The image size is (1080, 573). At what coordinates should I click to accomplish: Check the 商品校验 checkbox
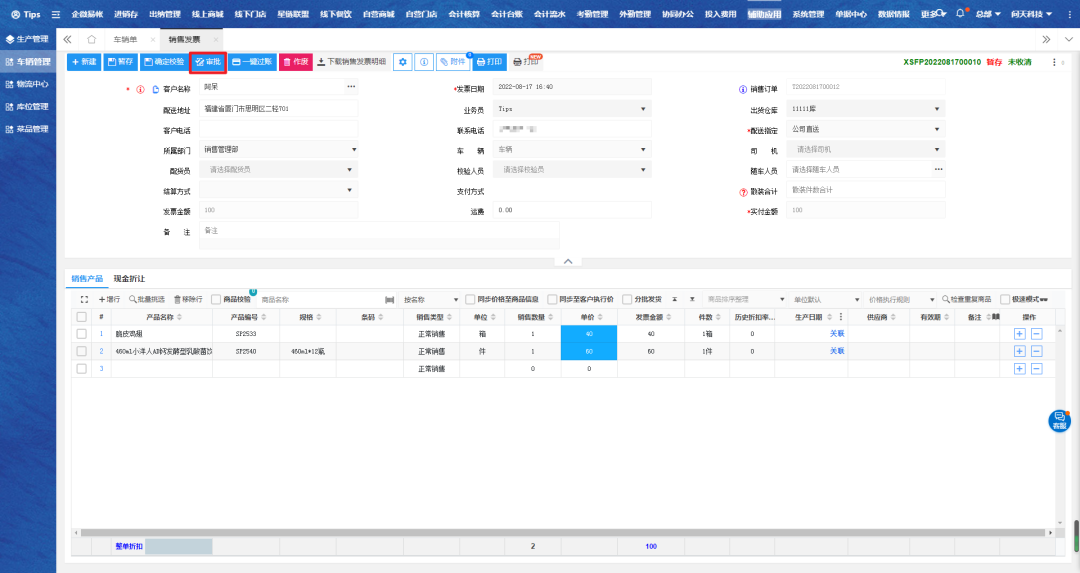[x=216, y=299]
